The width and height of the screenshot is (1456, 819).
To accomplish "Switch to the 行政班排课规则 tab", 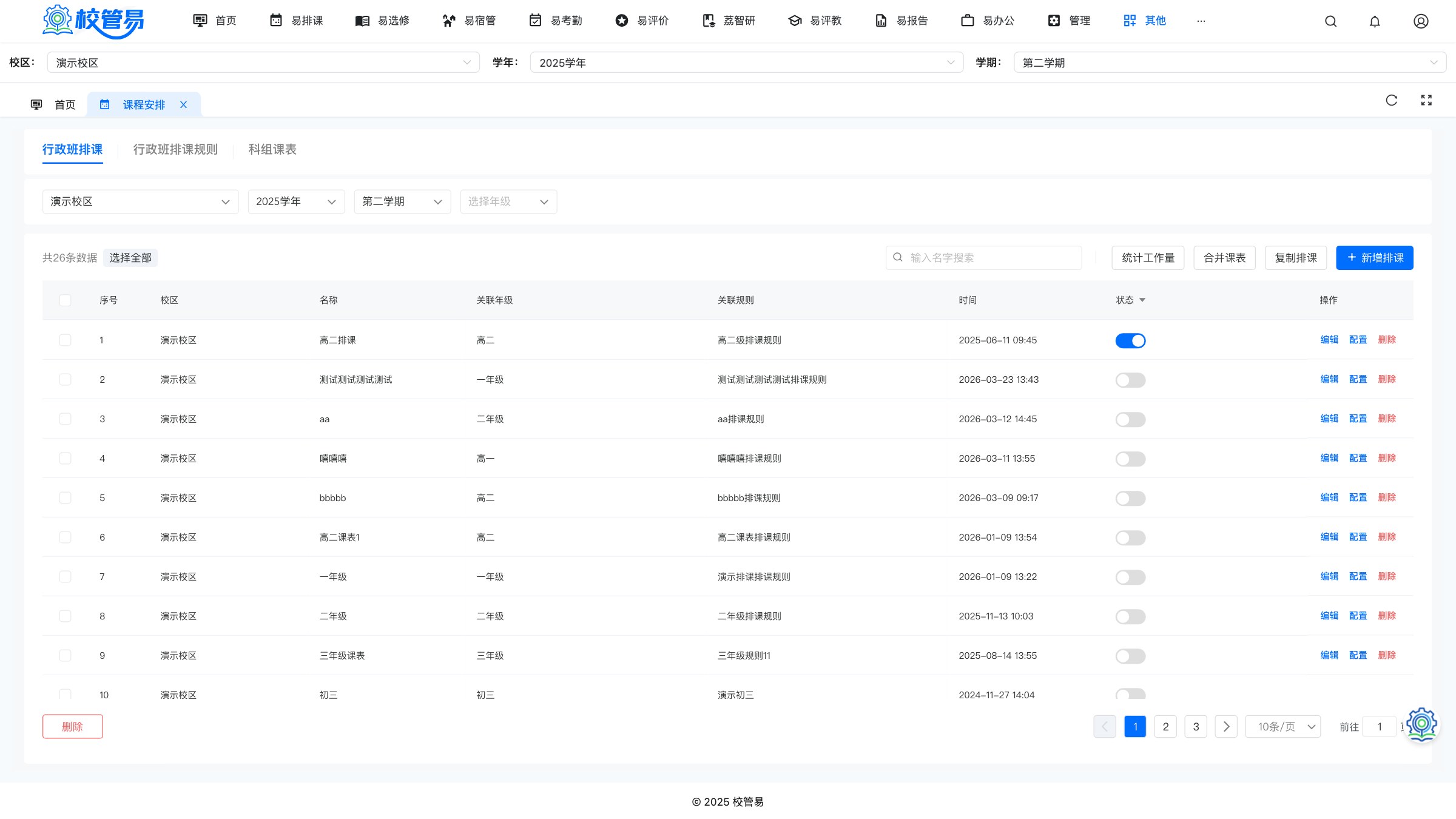I will click(175, 149).
